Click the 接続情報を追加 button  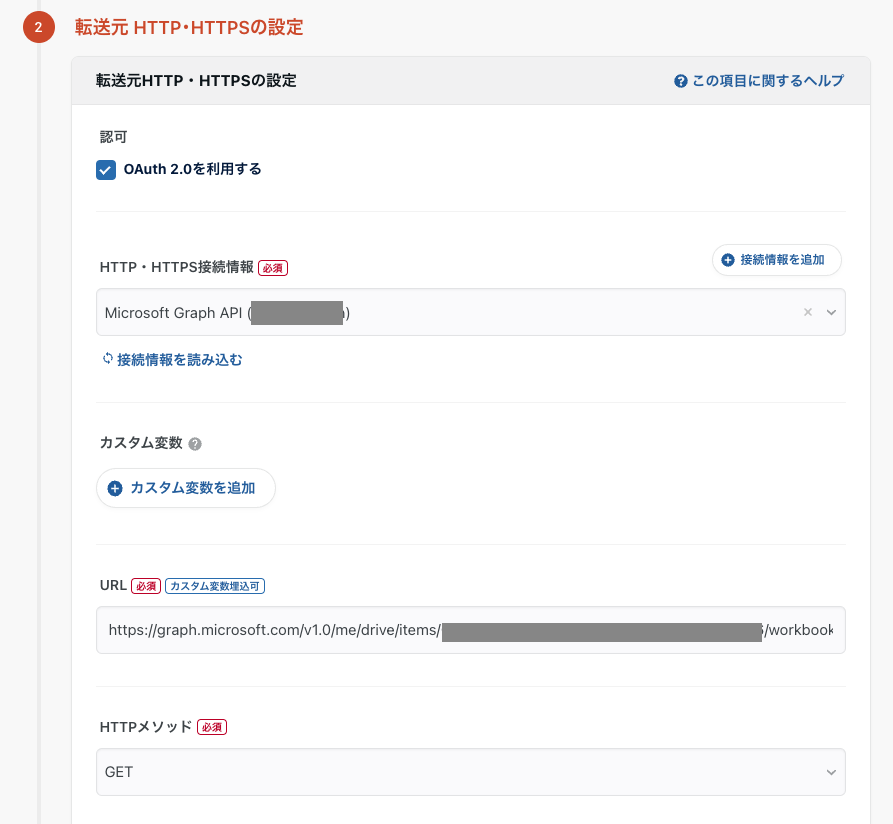pos(776,260)
